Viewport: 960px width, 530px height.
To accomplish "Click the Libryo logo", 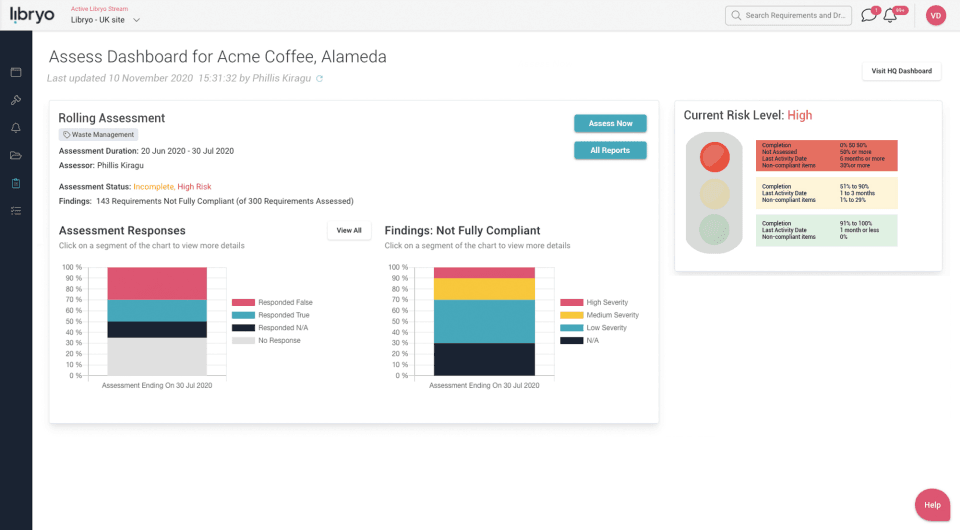I will 32,15.
